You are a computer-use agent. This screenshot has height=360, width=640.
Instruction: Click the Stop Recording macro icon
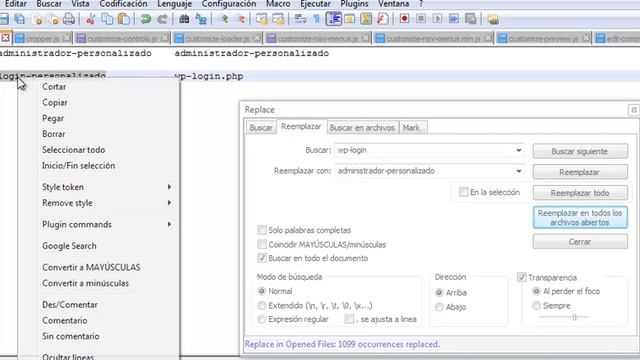pyautogui.click(x=421, y=19)
